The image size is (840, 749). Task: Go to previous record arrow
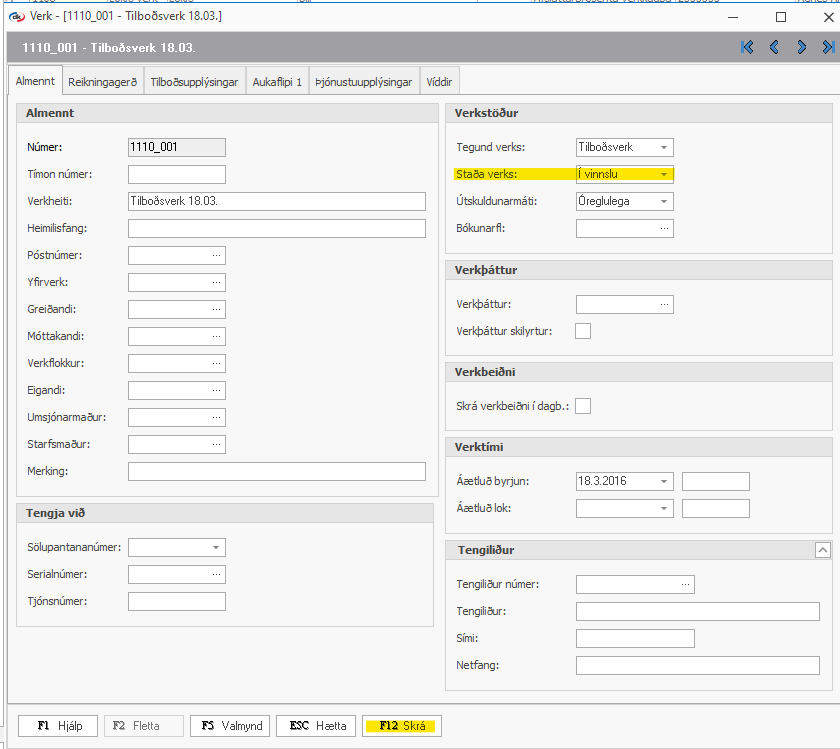pos(774,47)
